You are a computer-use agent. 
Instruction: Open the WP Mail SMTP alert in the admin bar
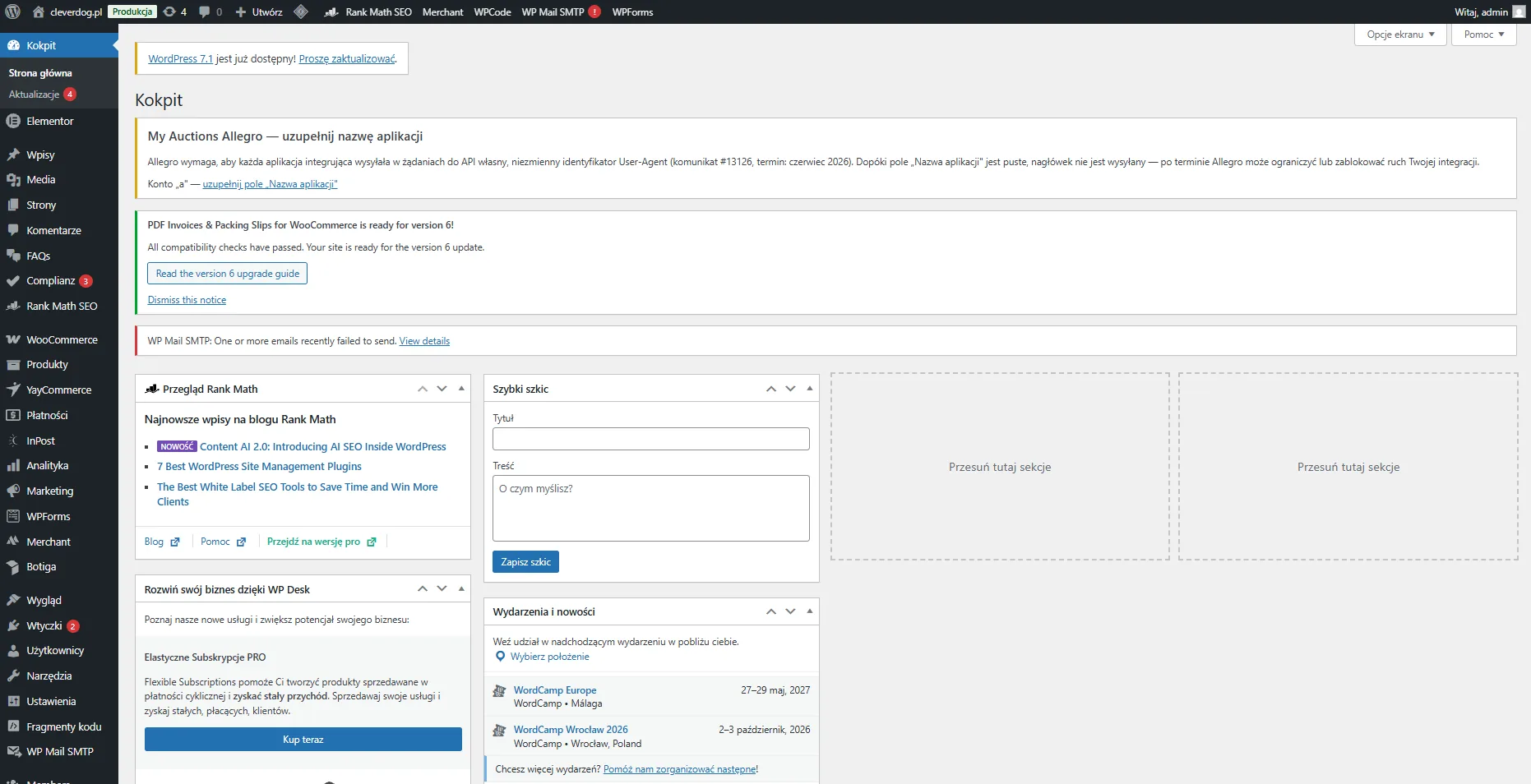click(x=561, y=12)
